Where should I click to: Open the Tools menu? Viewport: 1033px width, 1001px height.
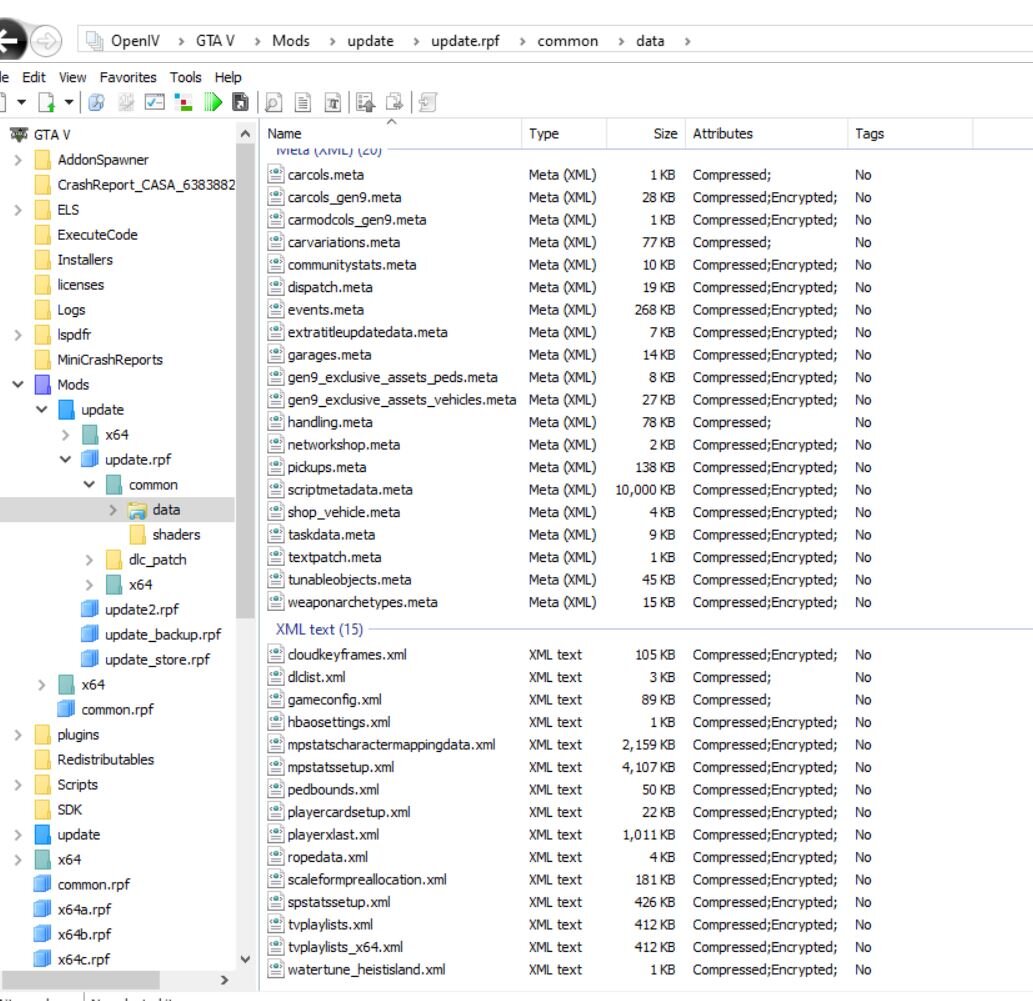pos(185,77)
